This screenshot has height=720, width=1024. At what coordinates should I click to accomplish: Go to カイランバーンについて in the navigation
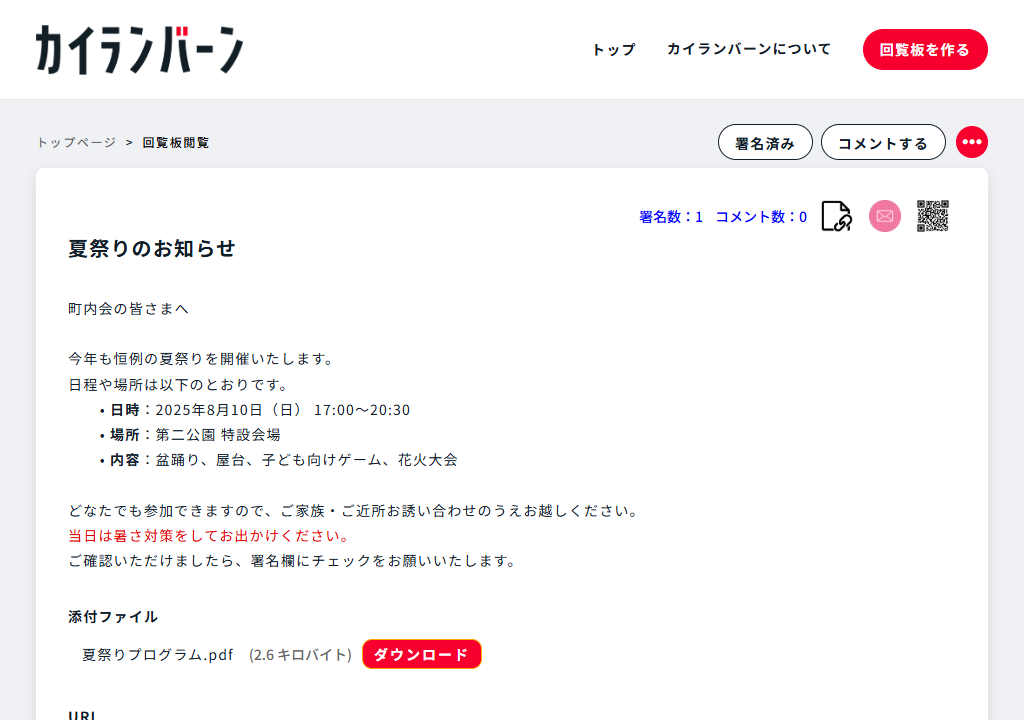click(749, 50)
